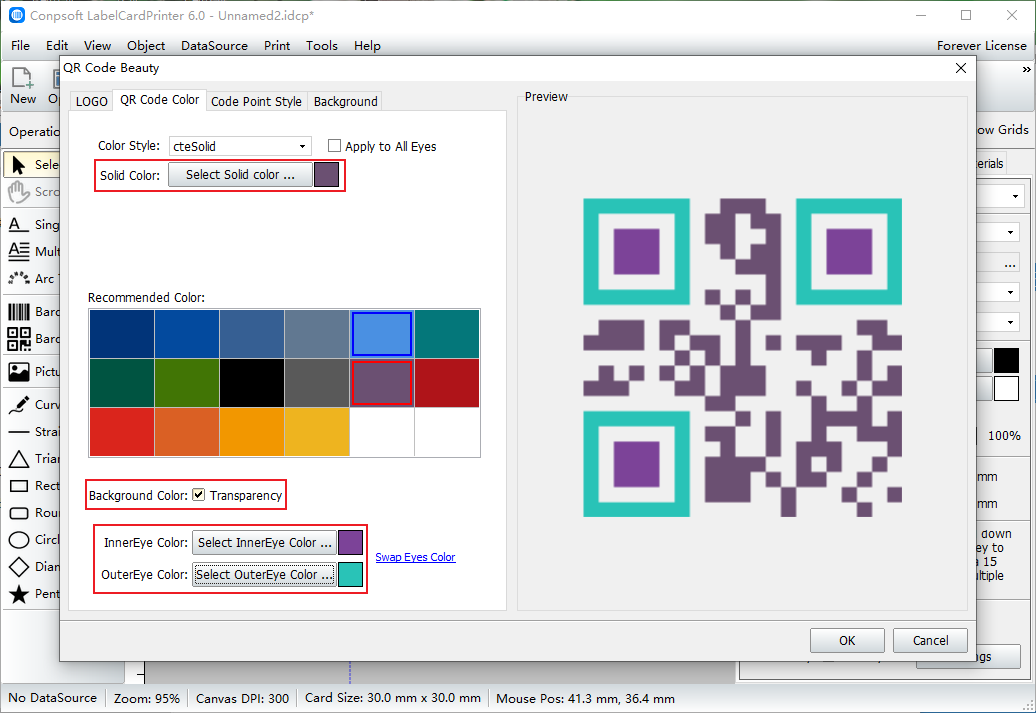Click Select InnerEye Color button

click(264, 543)
